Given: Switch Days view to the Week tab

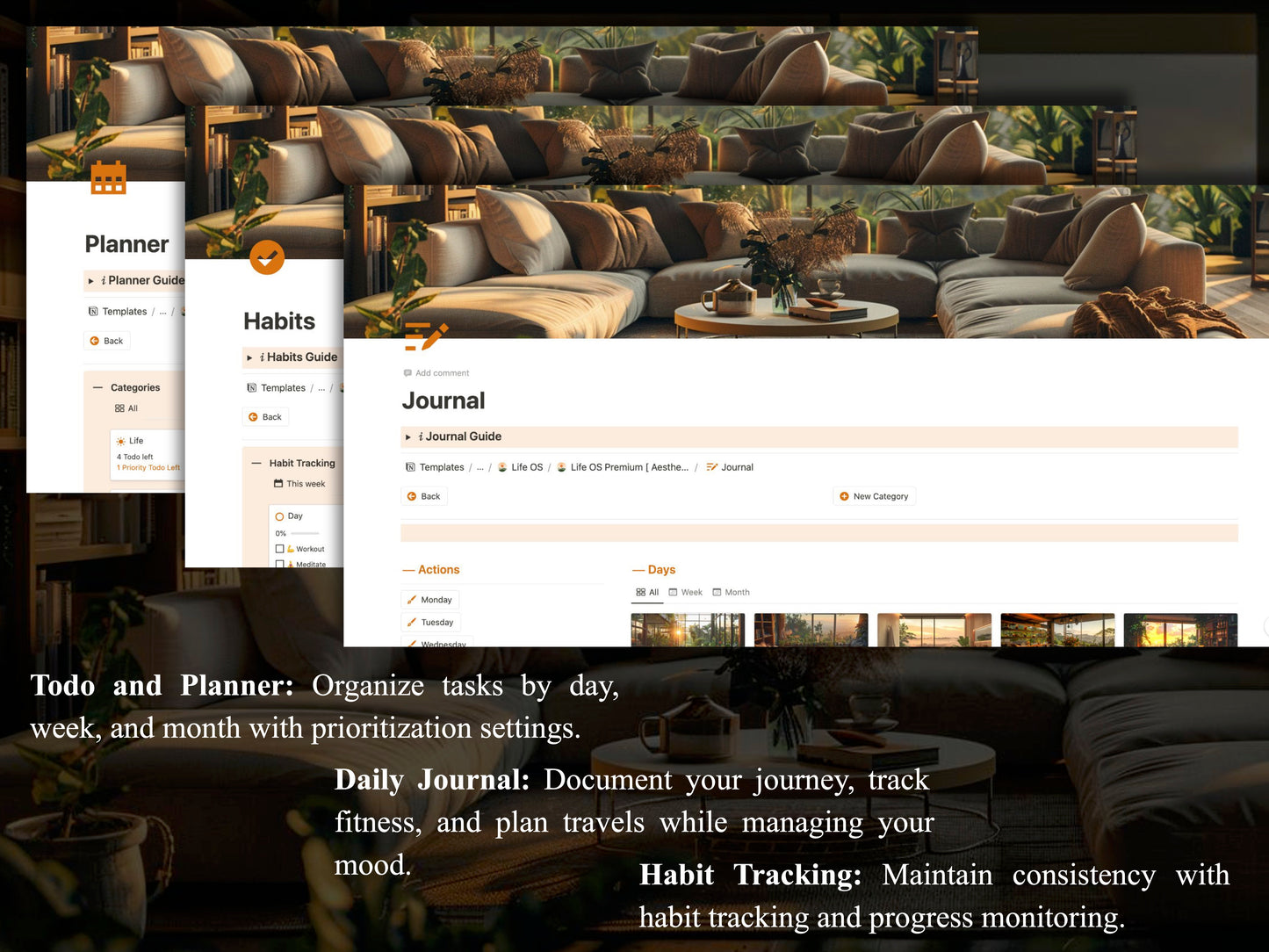Looking at the screenshot, I should point(686,593).
